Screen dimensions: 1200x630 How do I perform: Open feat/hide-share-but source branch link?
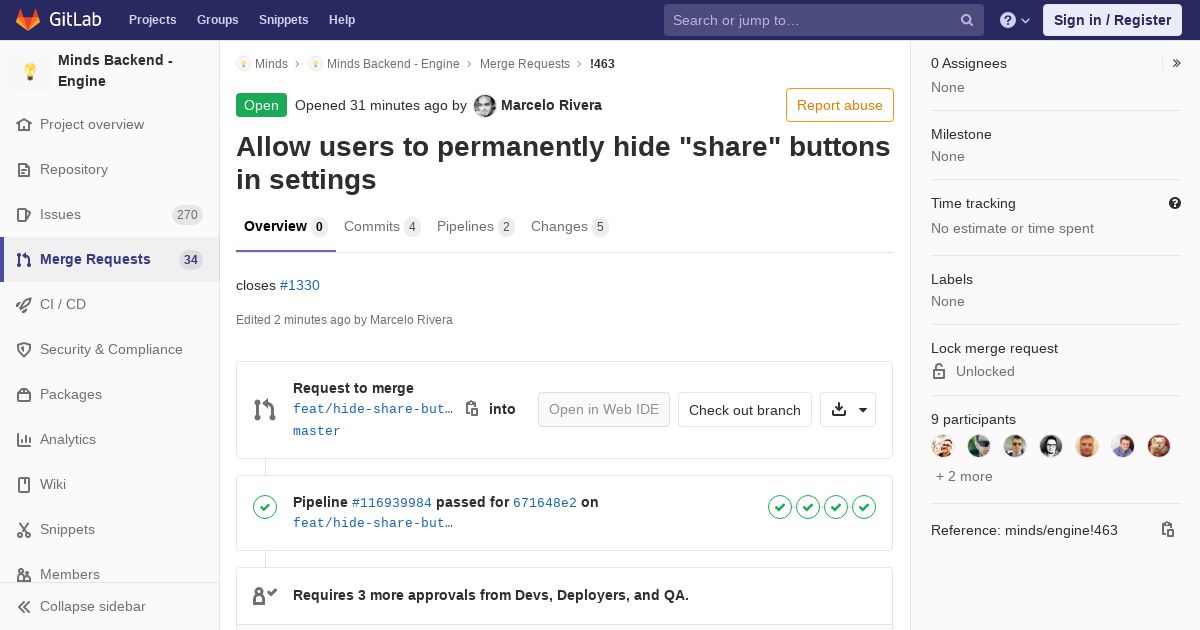pyautogui.click(x=373, y=409)
